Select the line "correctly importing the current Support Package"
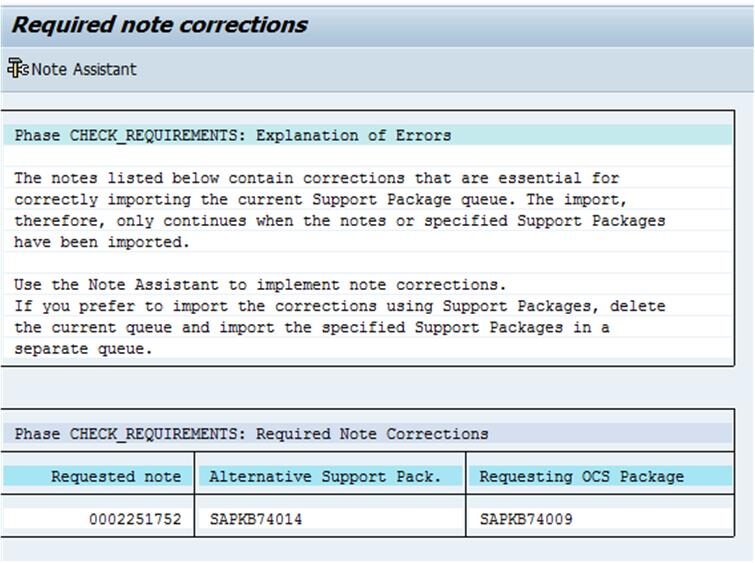 pos(330,199)
